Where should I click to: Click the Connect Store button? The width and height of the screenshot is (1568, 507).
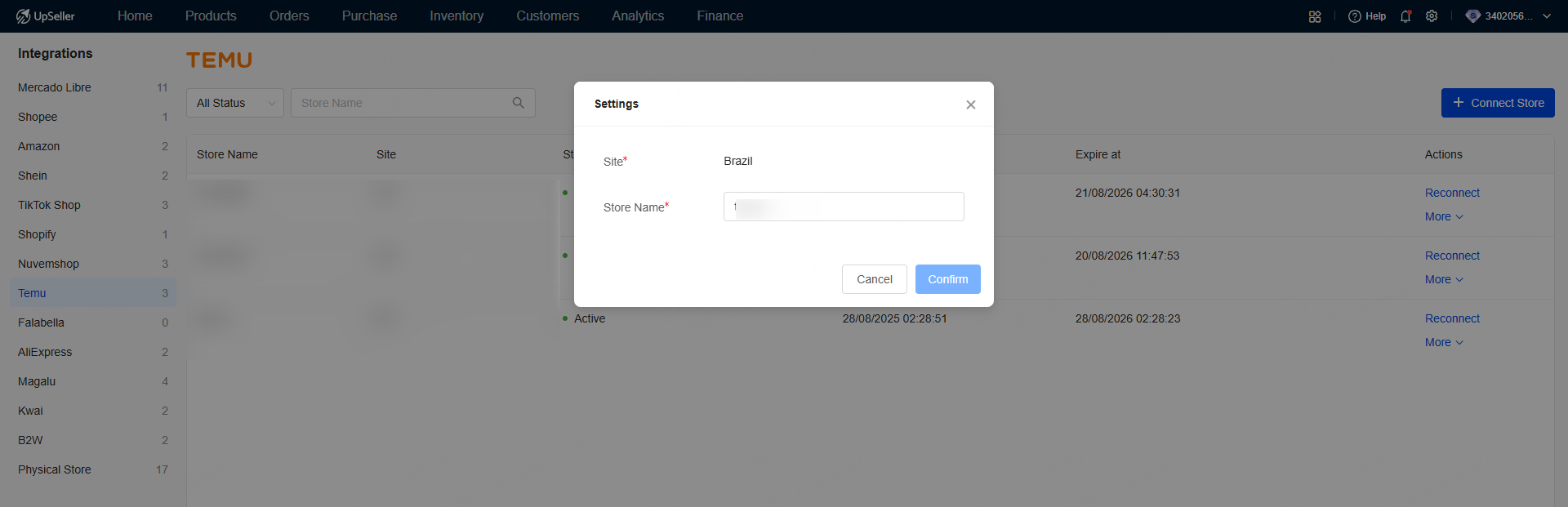1498,103
